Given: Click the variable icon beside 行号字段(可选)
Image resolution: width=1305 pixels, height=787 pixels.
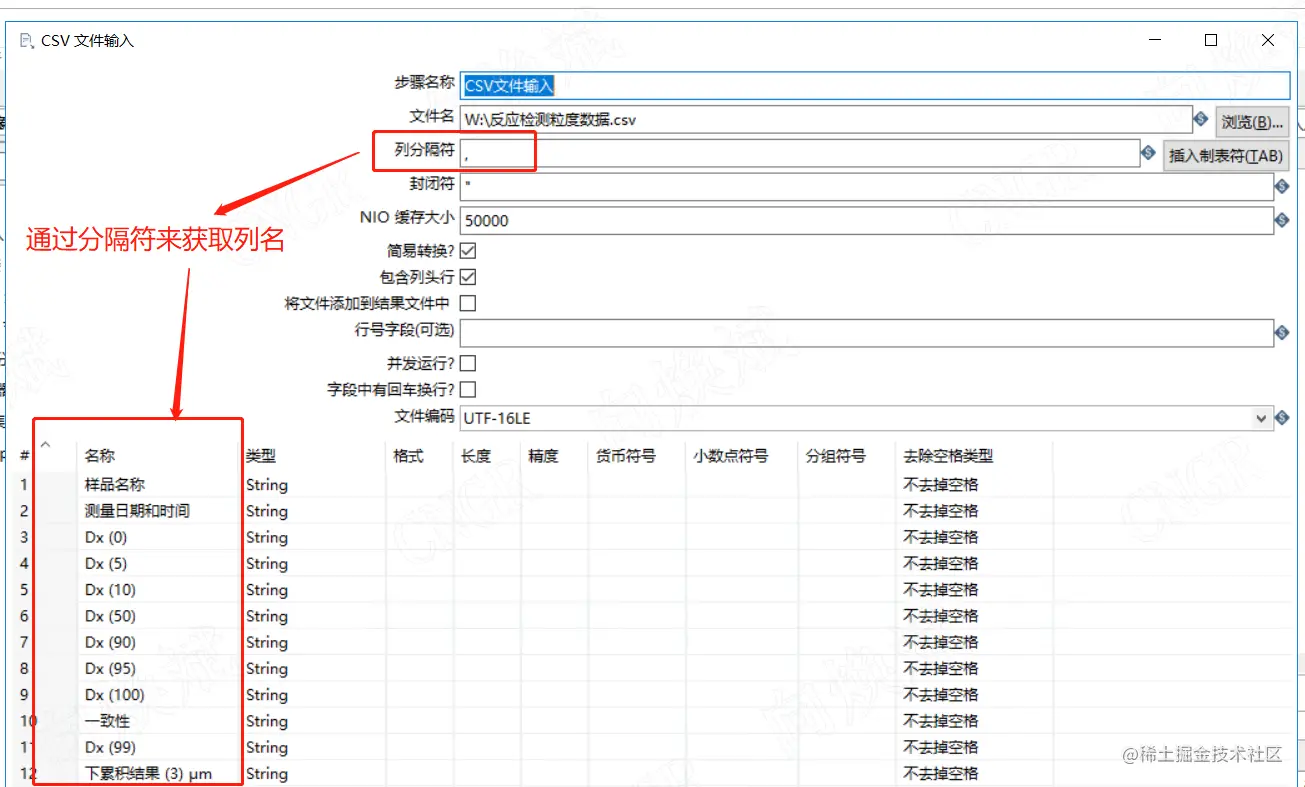Looking at the screenshot, I should coord(1282,333).
